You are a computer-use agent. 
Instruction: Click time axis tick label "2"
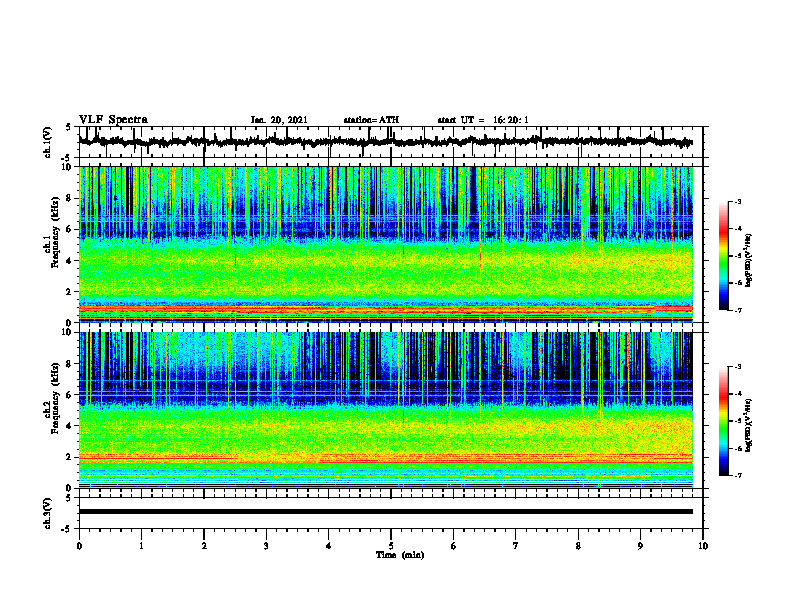[204, 546]
